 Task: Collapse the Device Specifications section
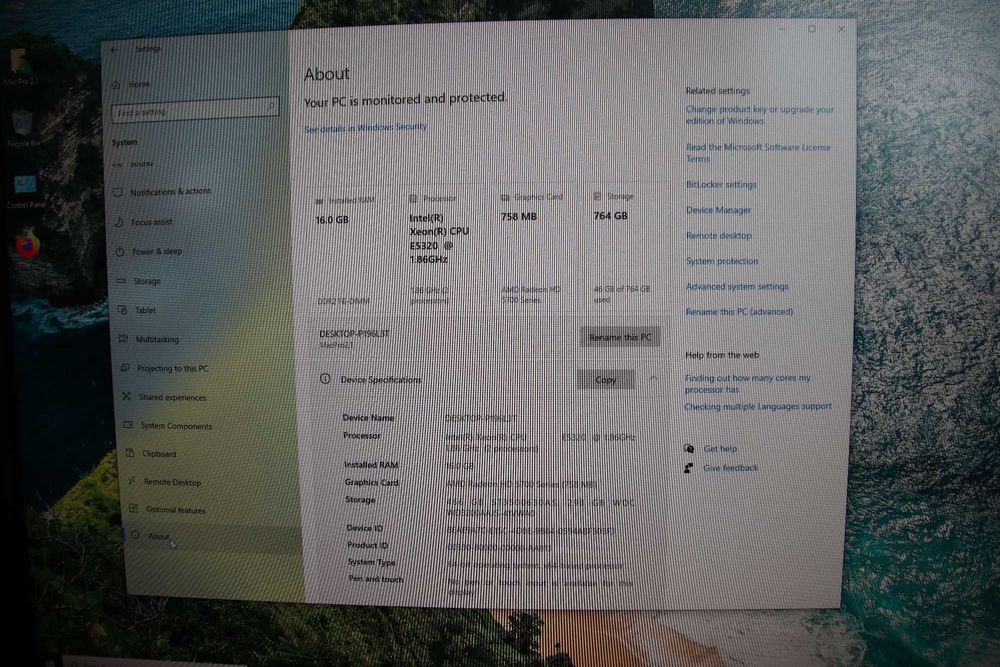[653, 379]
